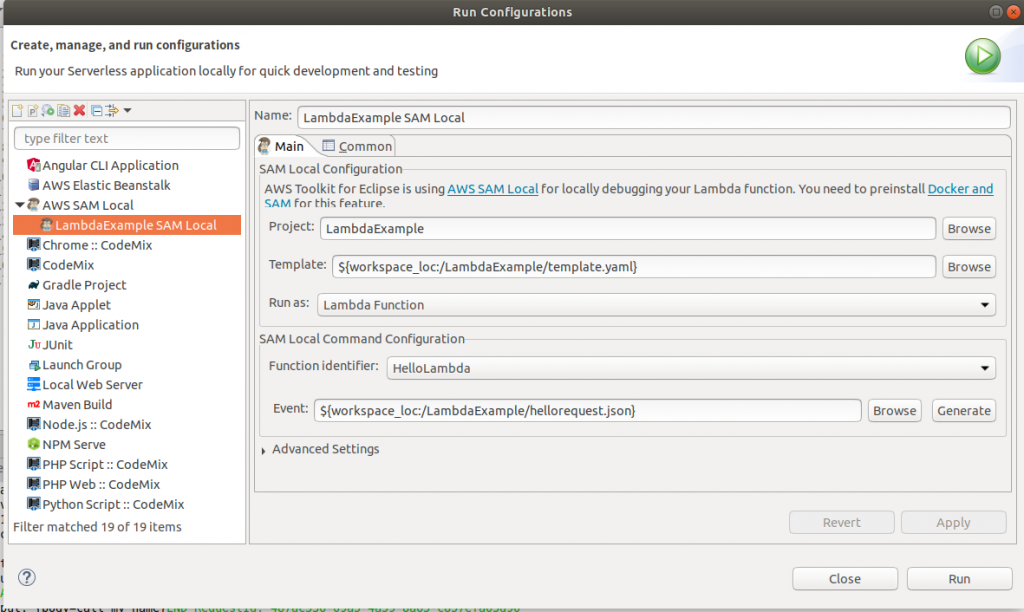Image resolution: width=1024 pixels, height=612 pixels.
Task: Open the filter options dropdown arrow
Action: pyautogui.click(x=127, y=110)
